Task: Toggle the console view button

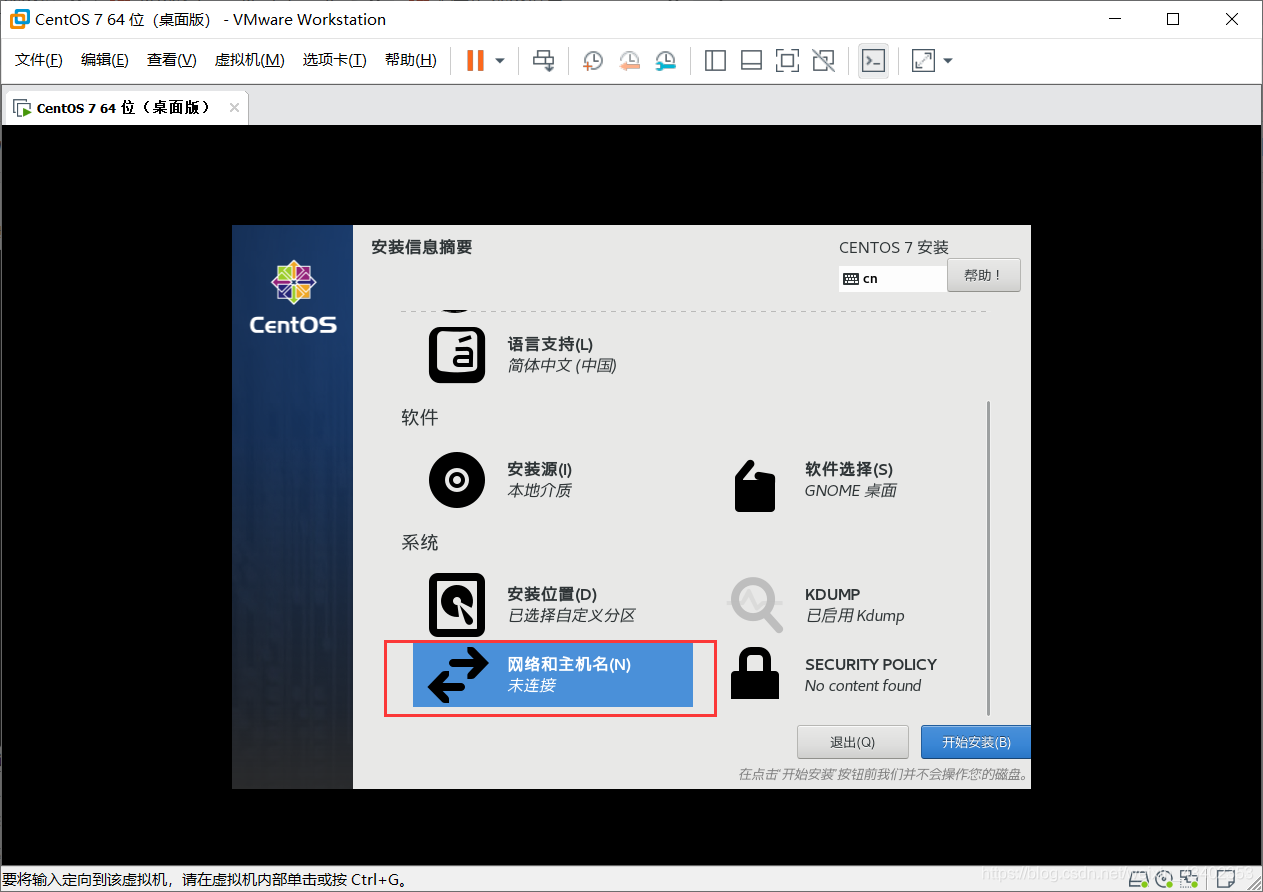Action: tap(873, 61)
